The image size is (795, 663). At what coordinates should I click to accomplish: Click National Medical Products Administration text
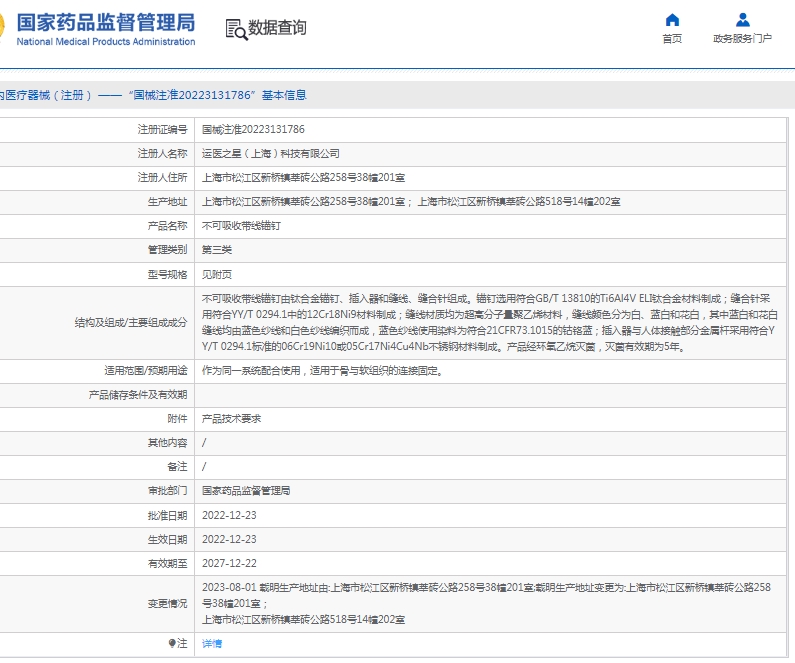click(x=106, y=42)
